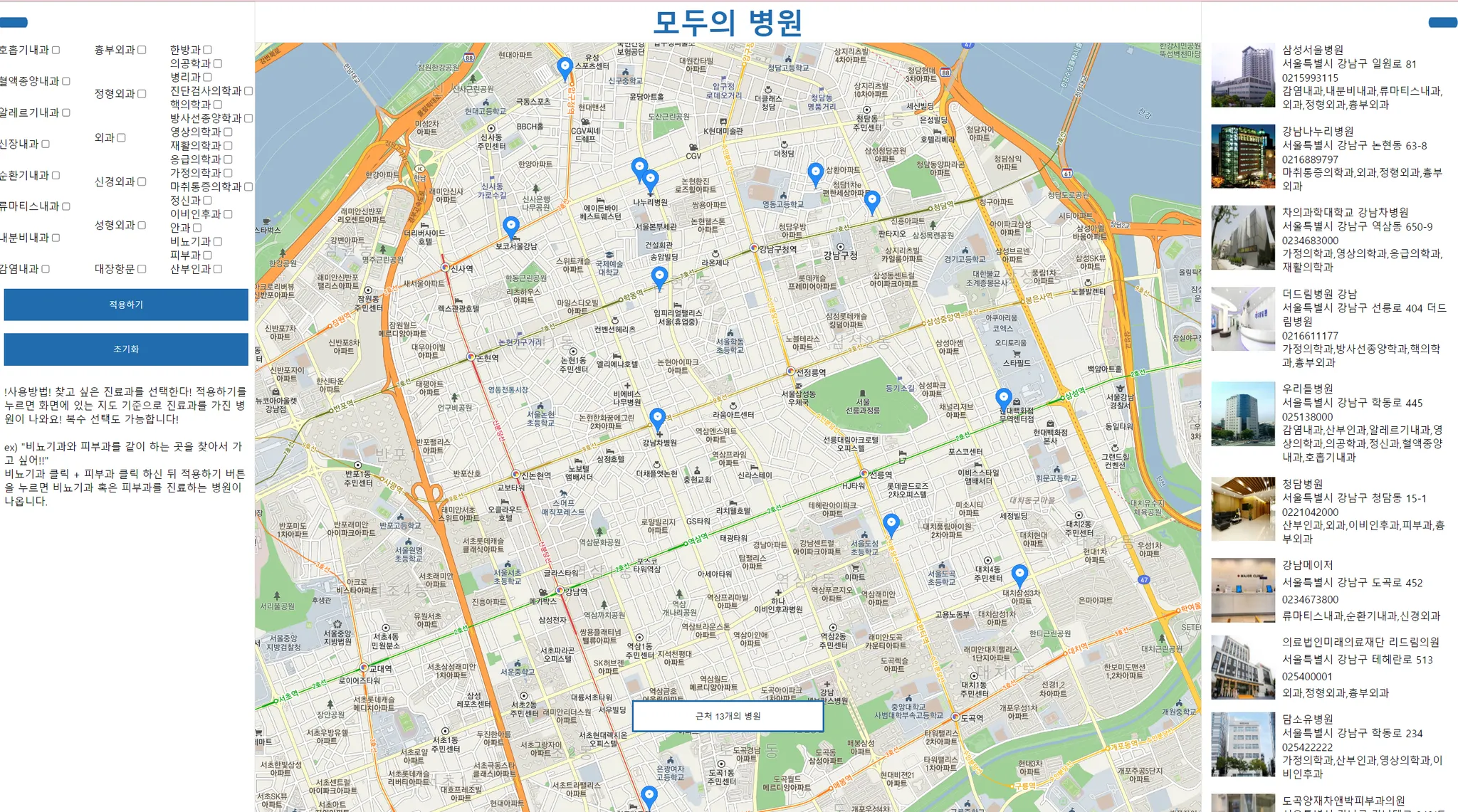Select the 강남나누리병원 photo in list
The width and height of the screenshot is (1458, 812).
[x=1243, y=157]
